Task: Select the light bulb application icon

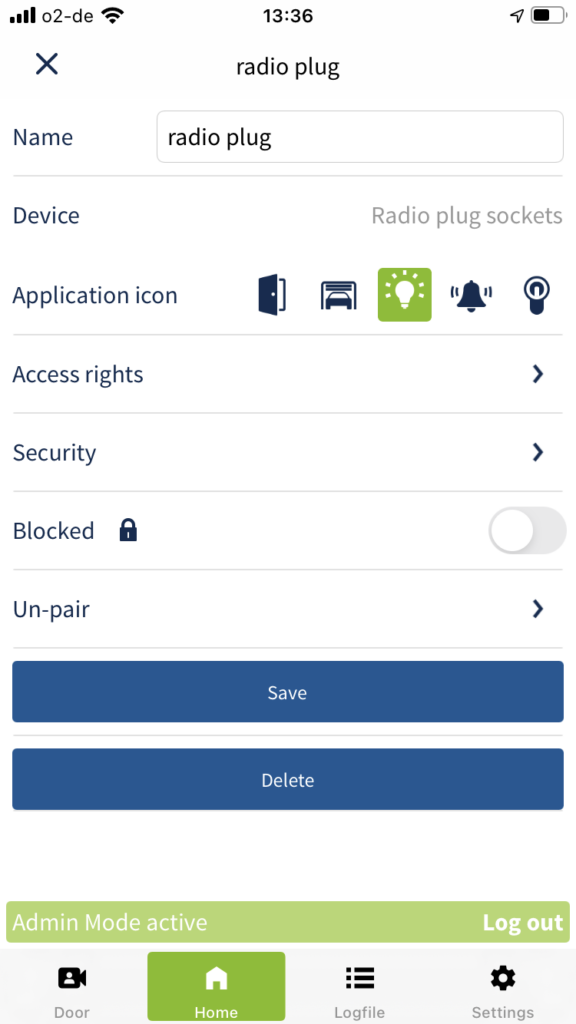Action: 405,295
